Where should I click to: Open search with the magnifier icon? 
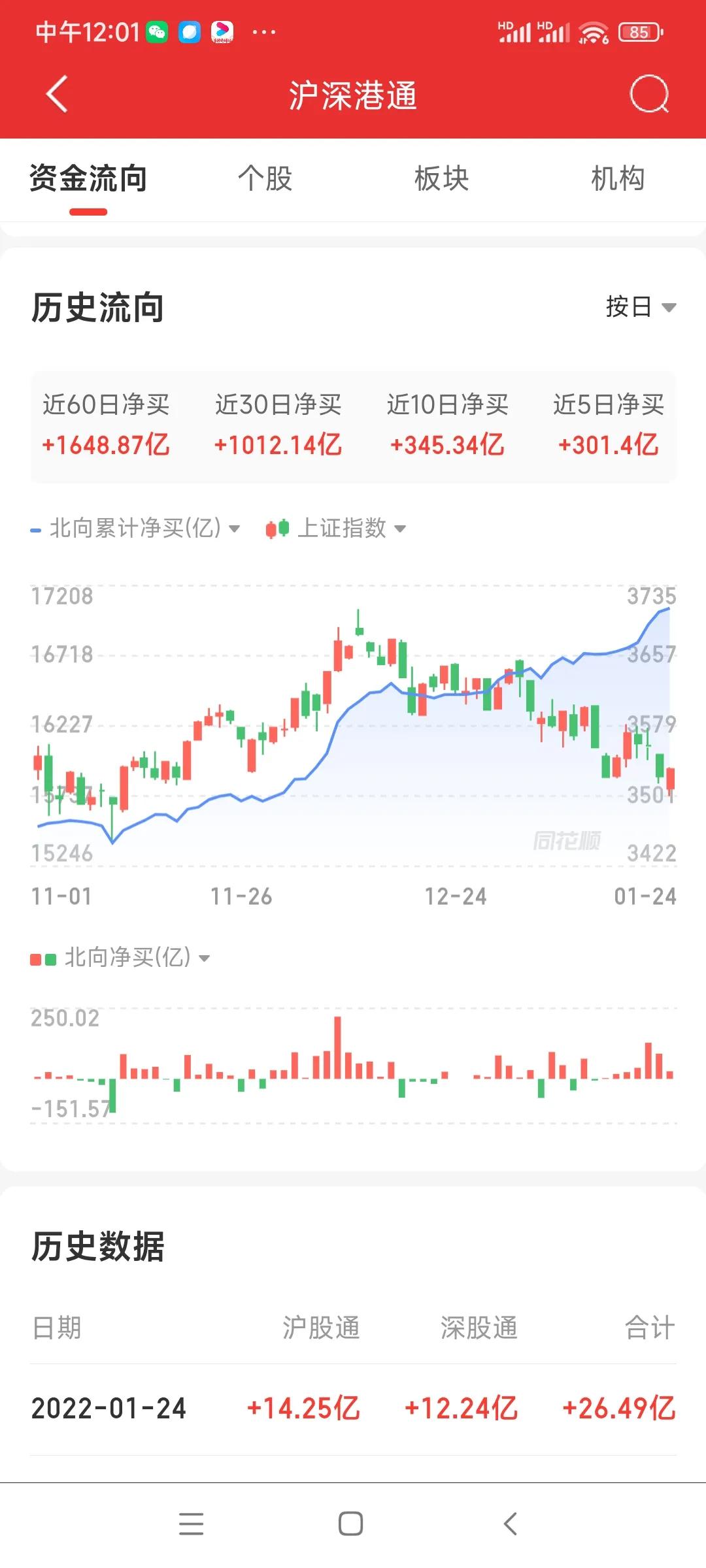[648, 94]
